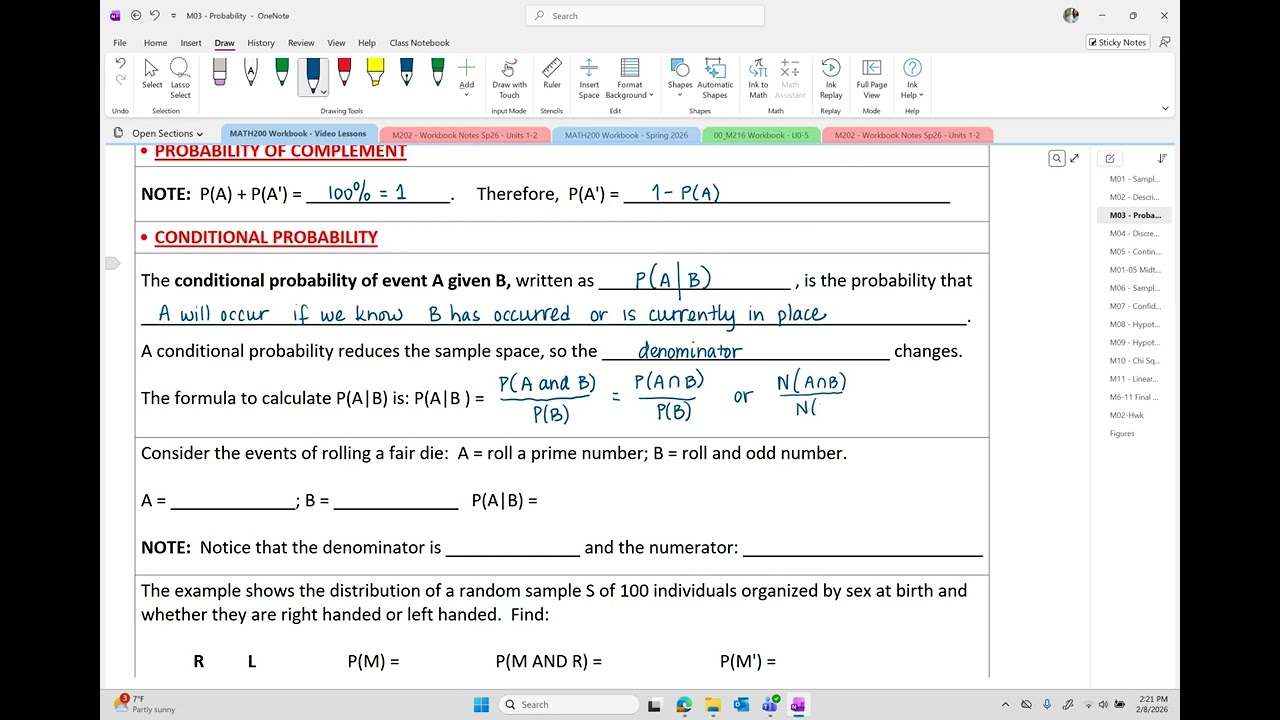Toggle the Ruler stencil

[552, 74]
